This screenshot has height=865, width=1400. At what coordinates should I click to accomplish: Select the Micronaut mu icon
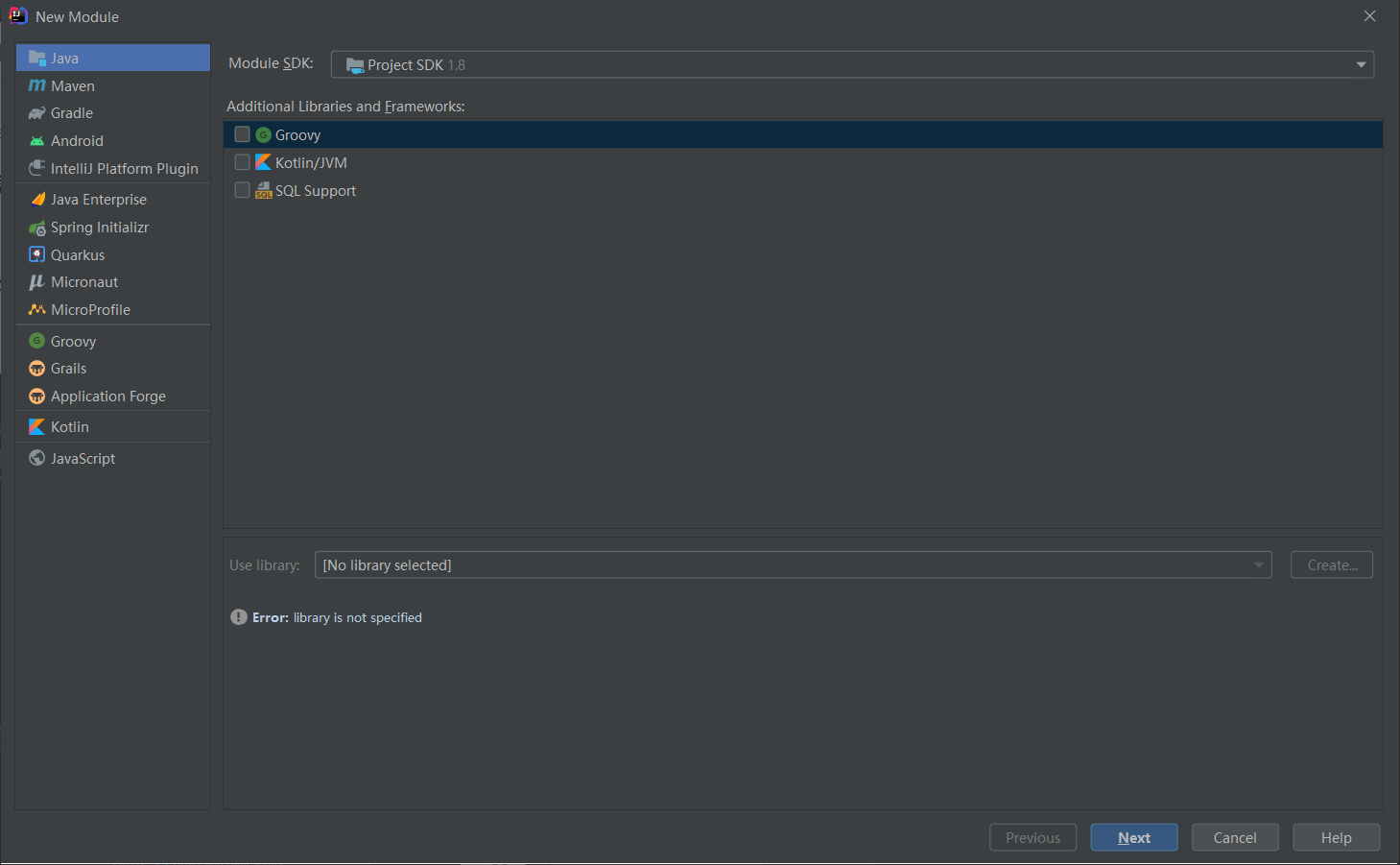pos(37,282)
